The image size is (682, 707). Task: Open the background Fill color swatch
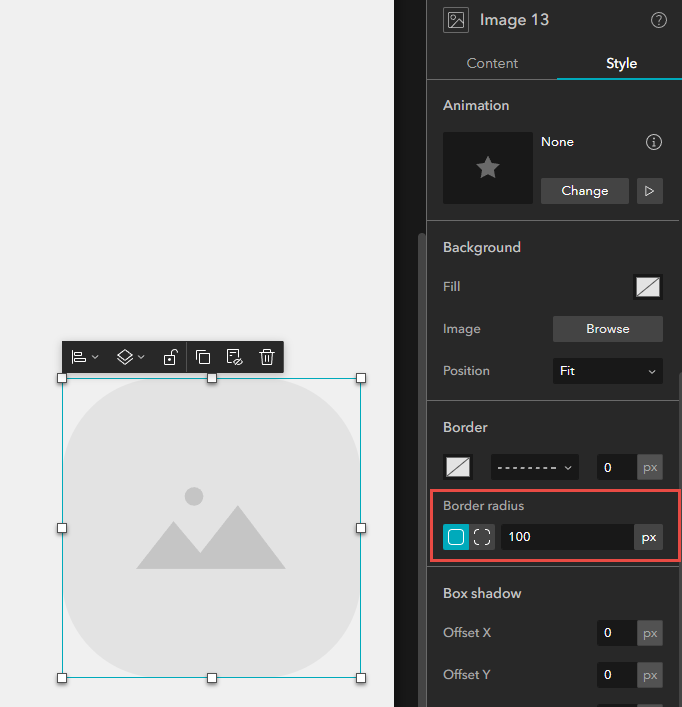tap(648, 287)
